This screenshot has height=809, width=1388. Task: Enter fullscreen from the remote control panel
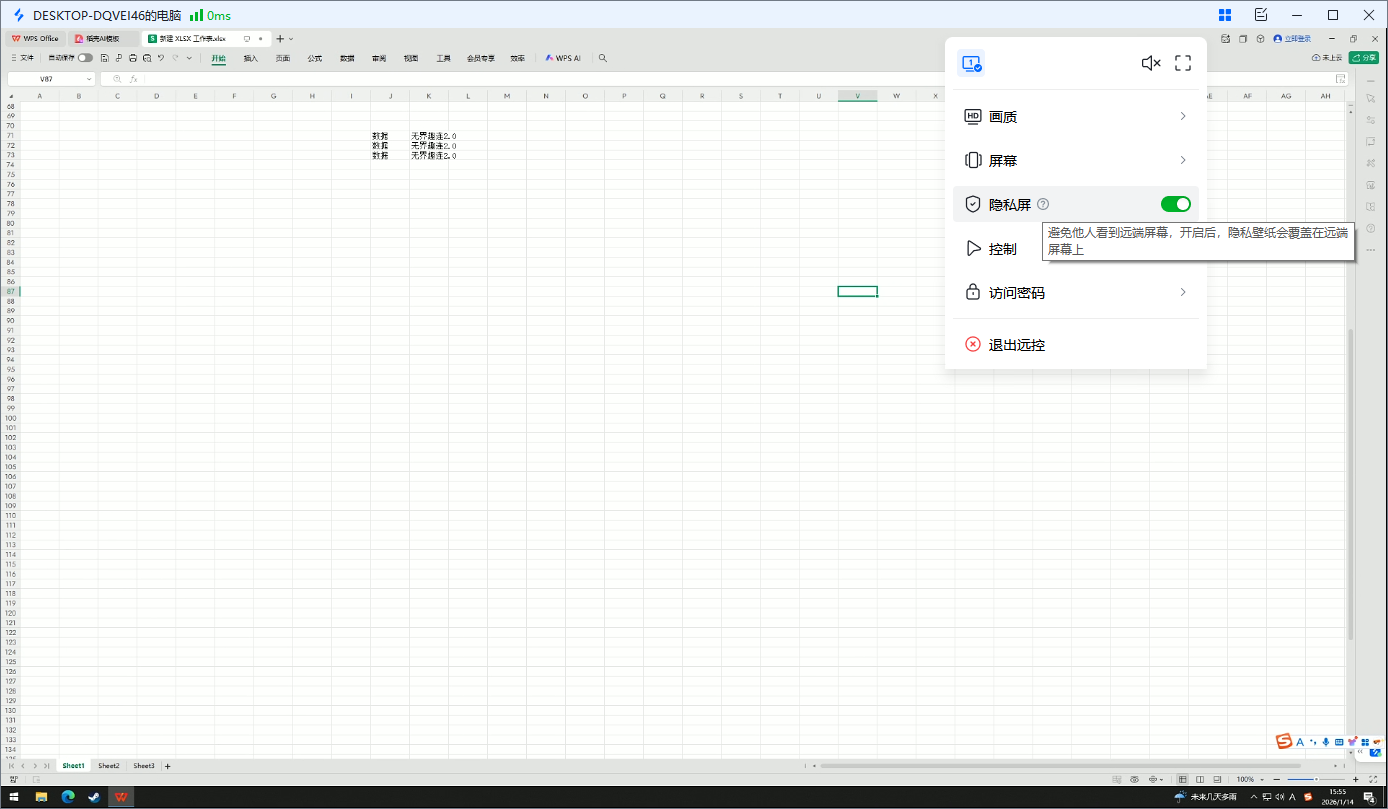point(1183,63)
